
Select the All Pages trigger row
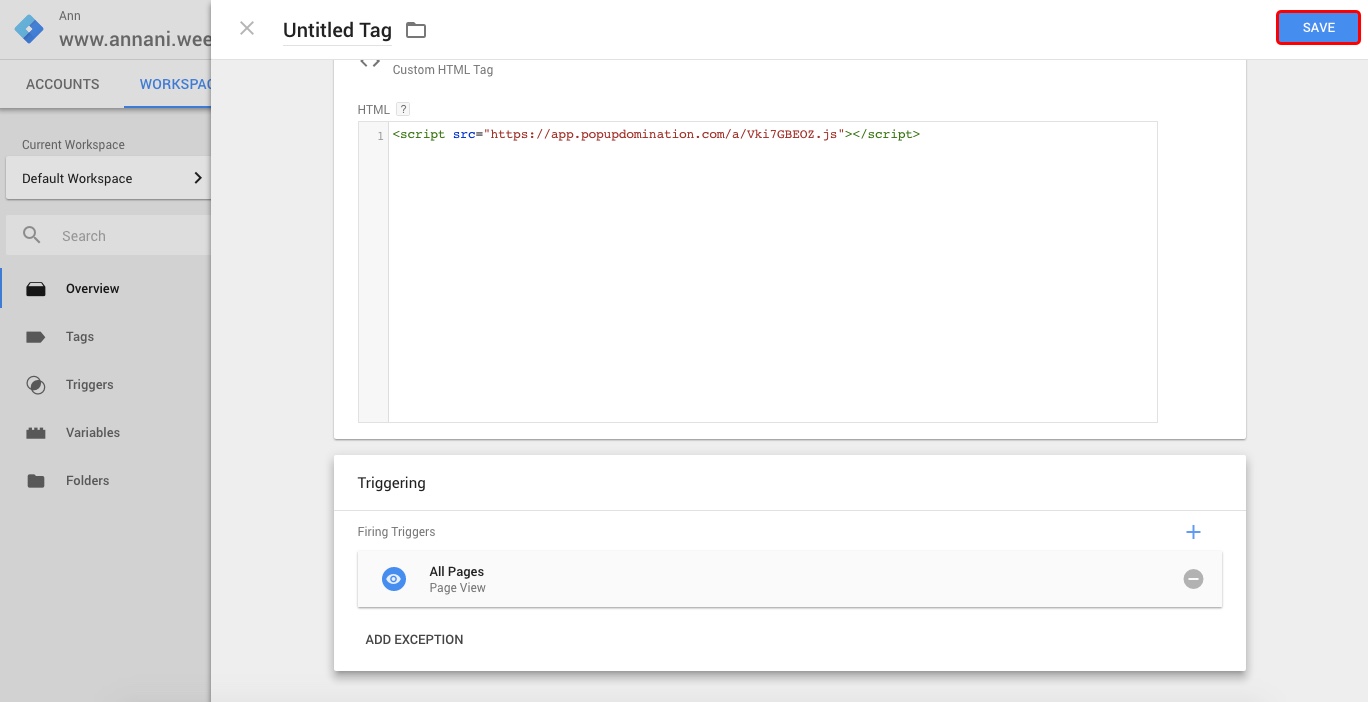tap(790, 579)
